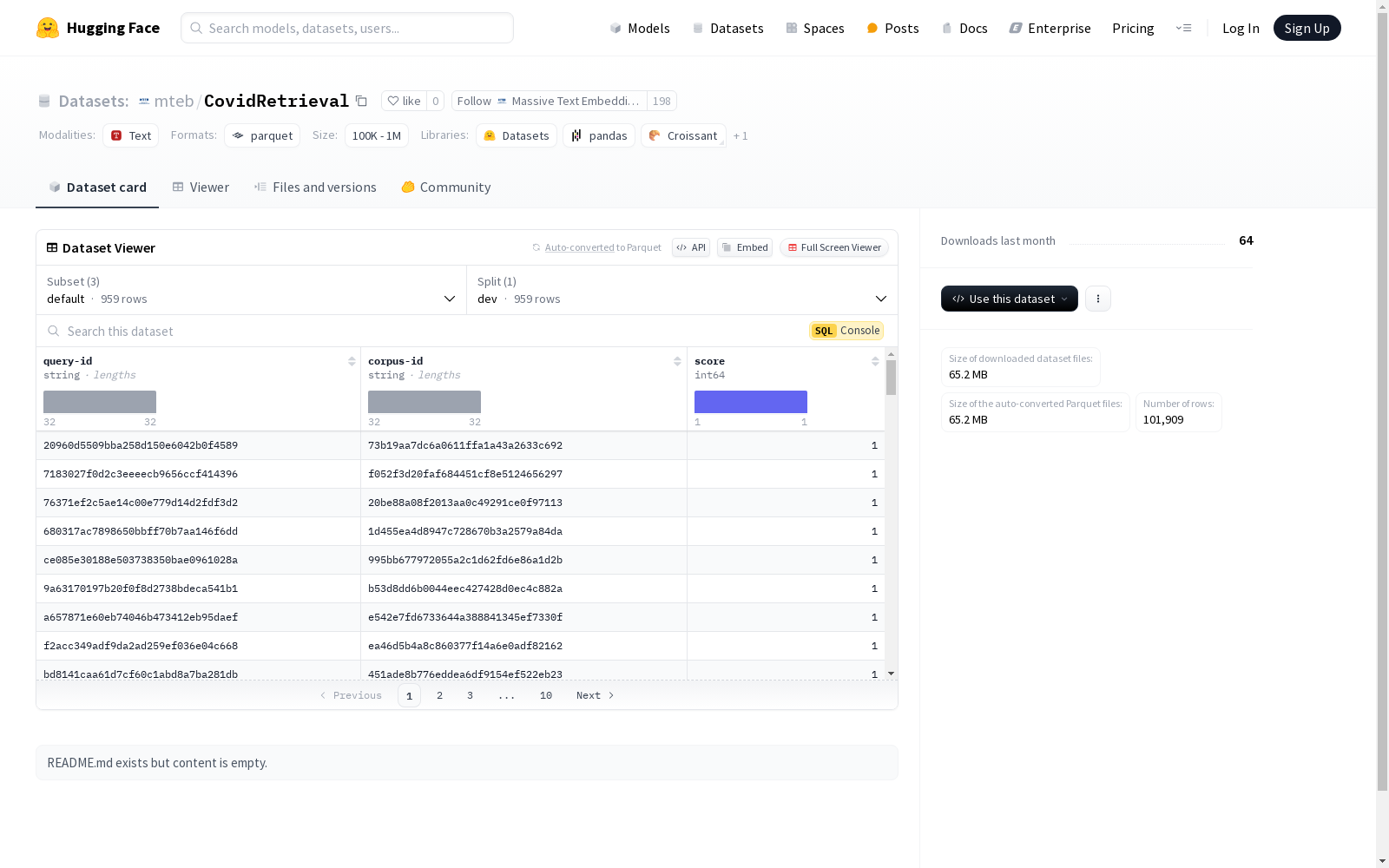Expand Use this dataset dropdown

(1010, 299)
